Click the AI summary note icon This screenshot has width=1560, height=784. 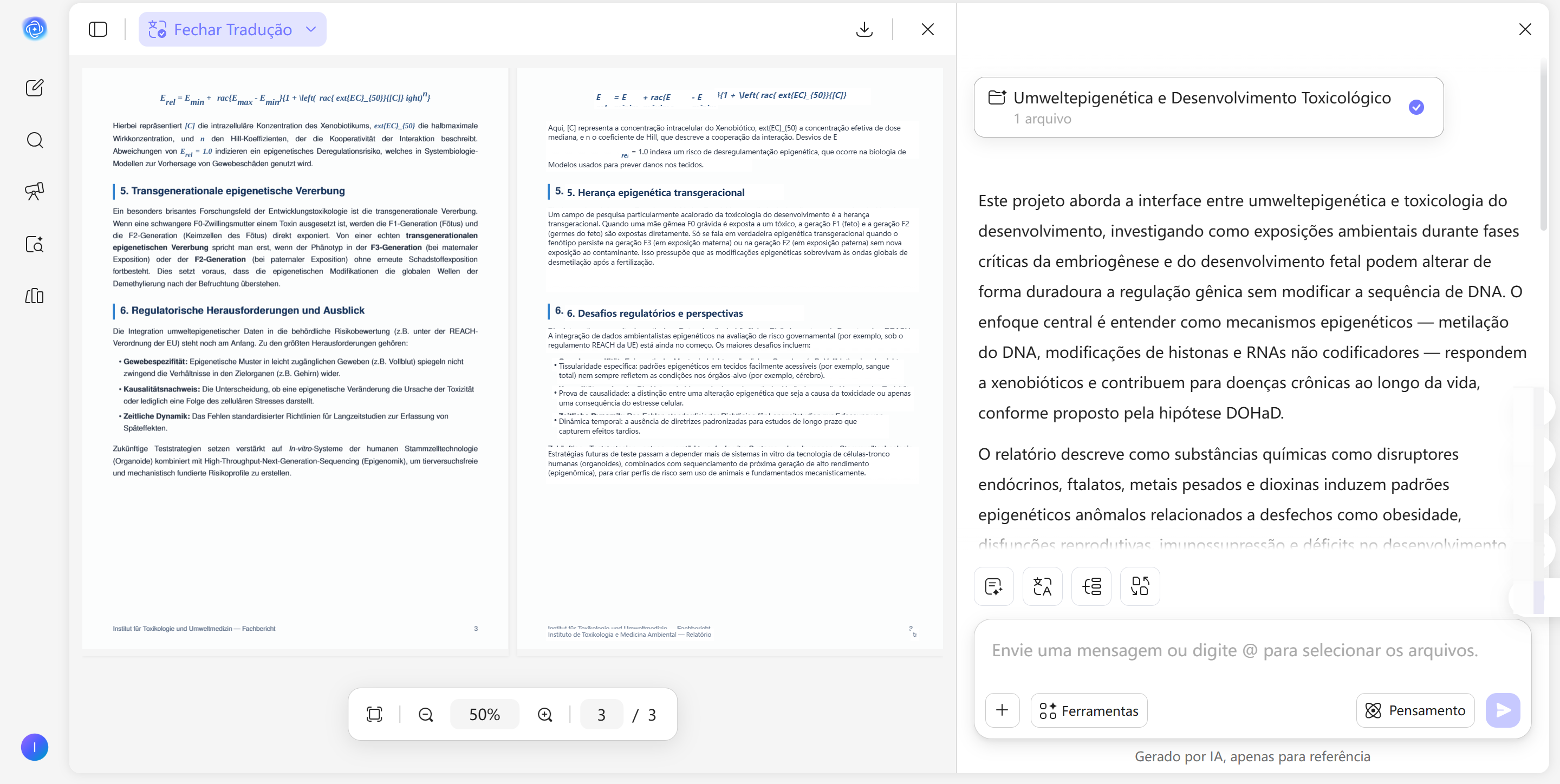993,586
